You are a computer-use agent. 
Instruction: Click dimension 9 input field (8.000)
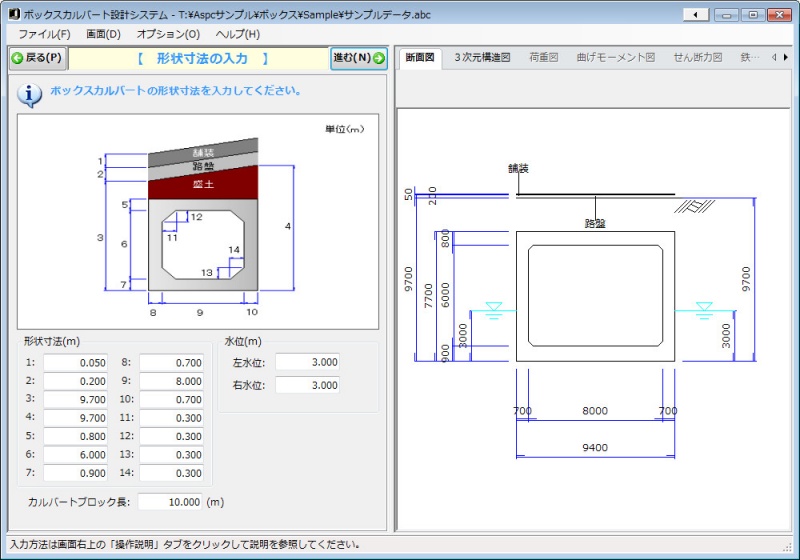(171, 381)
